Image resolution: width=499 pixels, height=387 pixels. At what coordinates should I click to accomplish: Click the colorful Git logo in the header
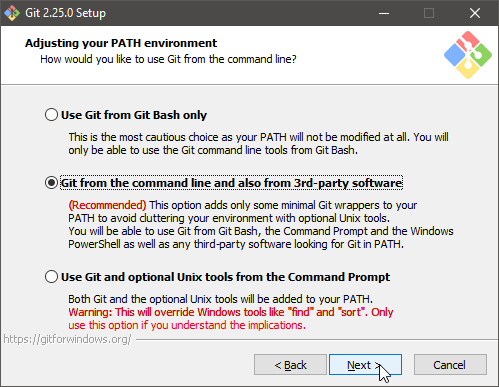[468, 55]
